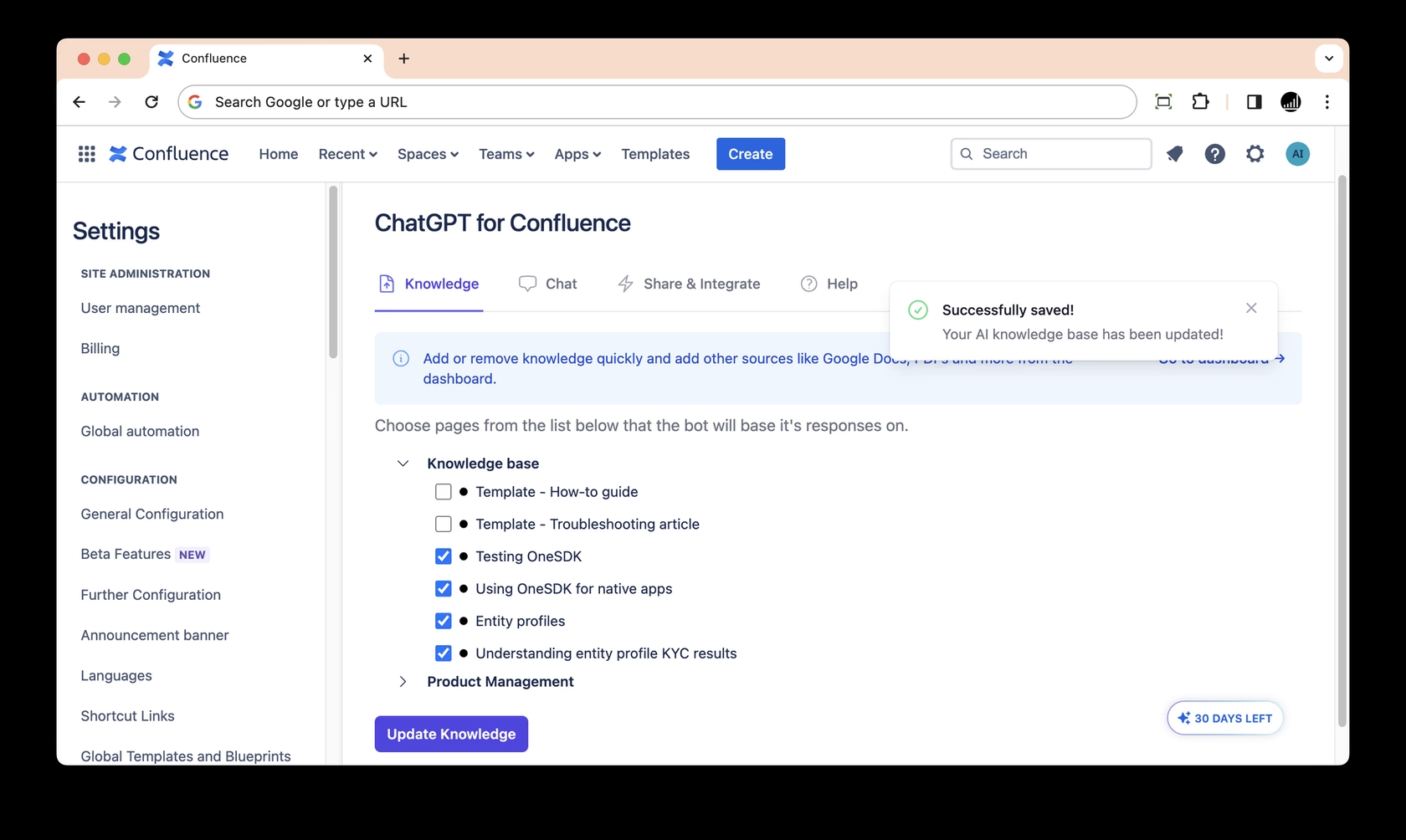Click the blue Create button

(750, 154)
